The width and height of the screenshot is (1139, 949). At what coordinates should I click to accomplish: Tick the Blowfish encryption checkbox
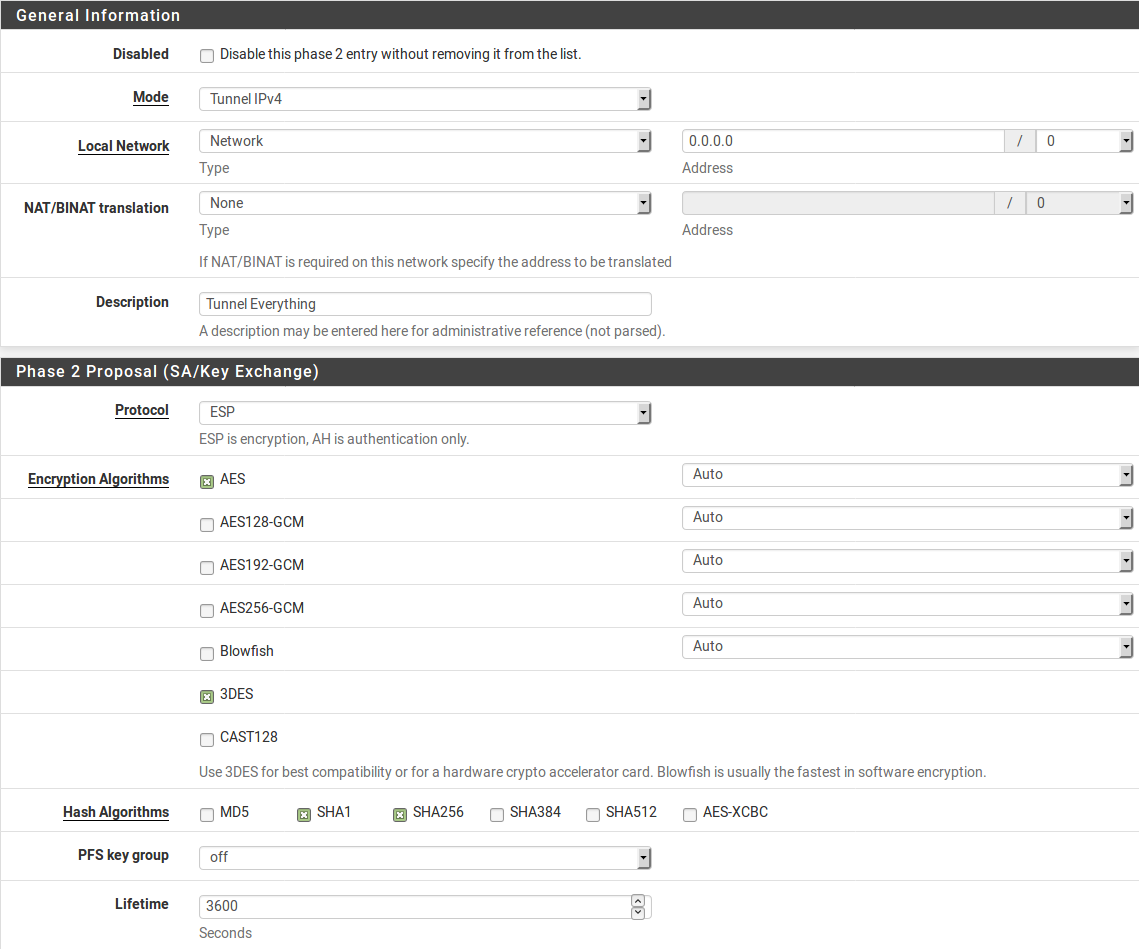tap(207, 653)
